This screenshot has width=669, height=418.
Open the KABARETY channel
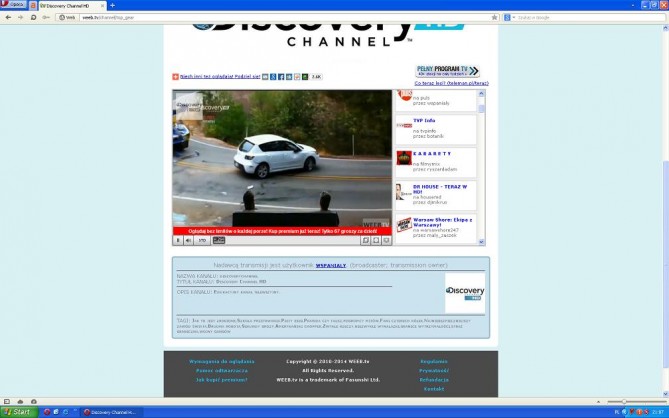click(x=432, y=154)
